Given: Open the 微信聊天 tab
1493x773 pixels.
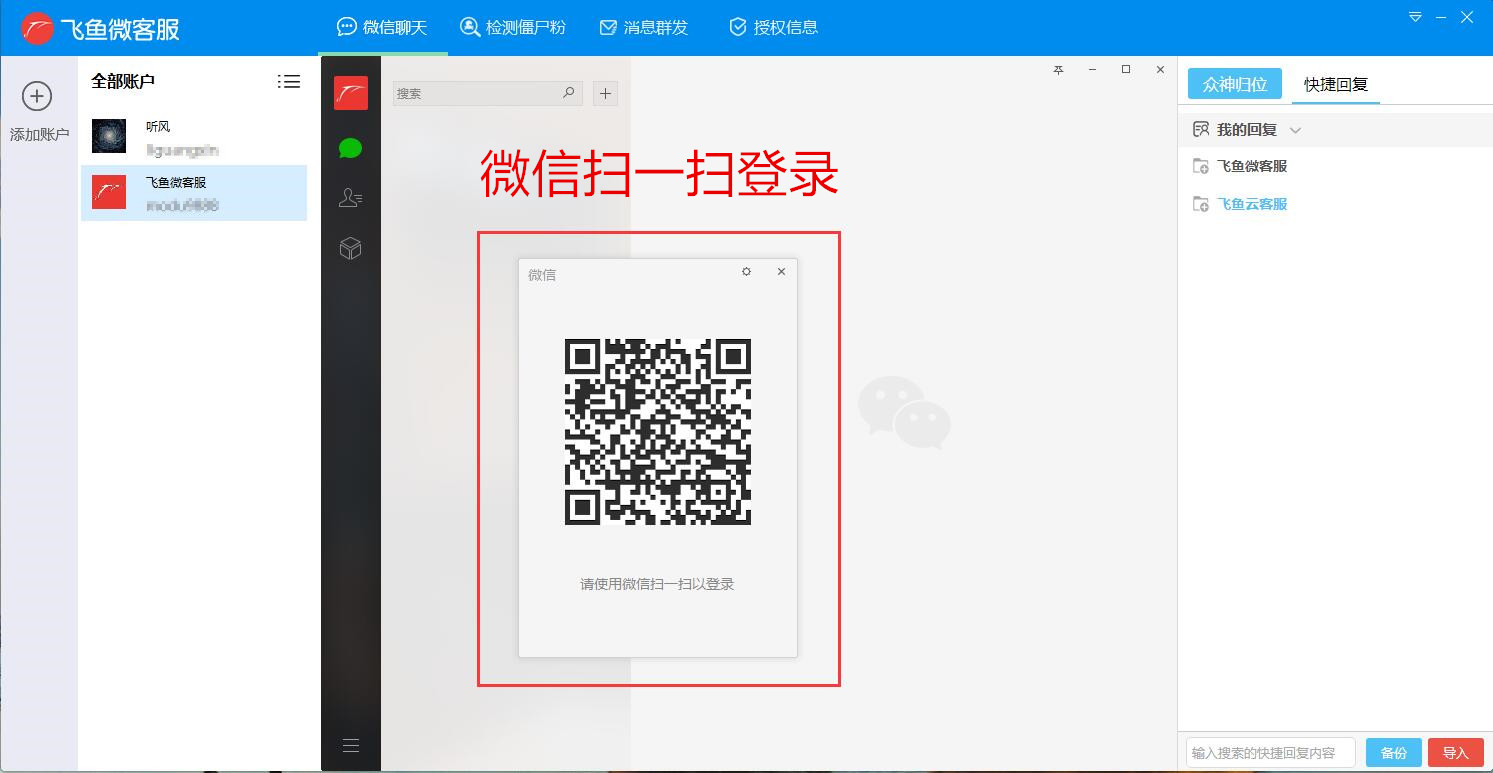Looking at the screenshot, I should tap(383, 27).
